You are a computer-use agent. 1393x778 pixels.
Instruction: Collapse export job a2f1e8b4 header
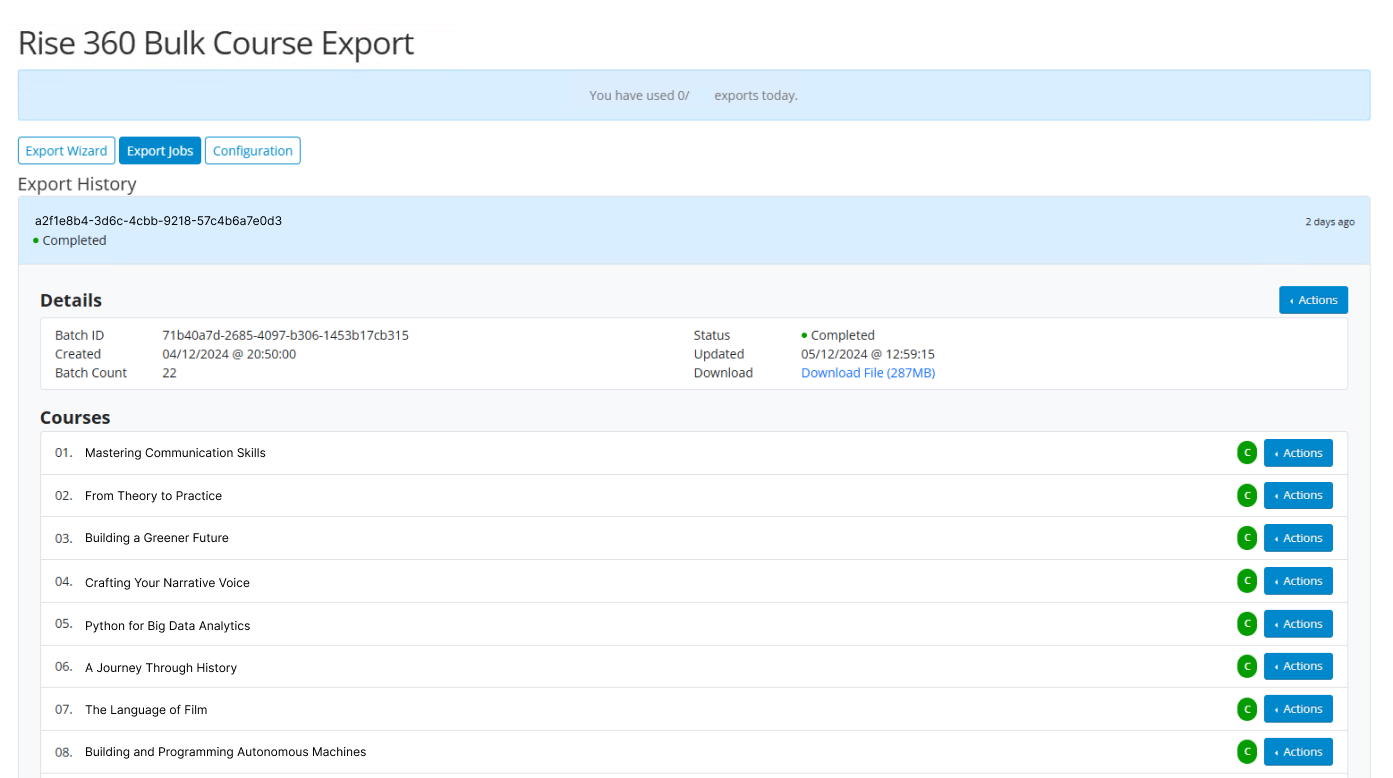(694, 230)
